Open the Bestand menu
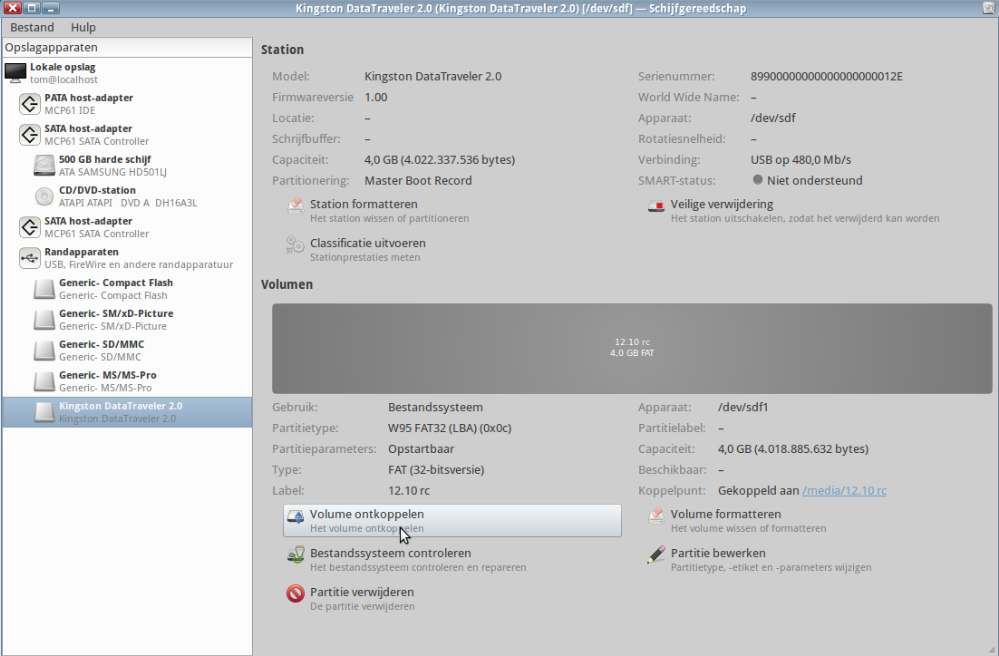The height and width of the screenshot is (656, 999). (x=32, y=27)
